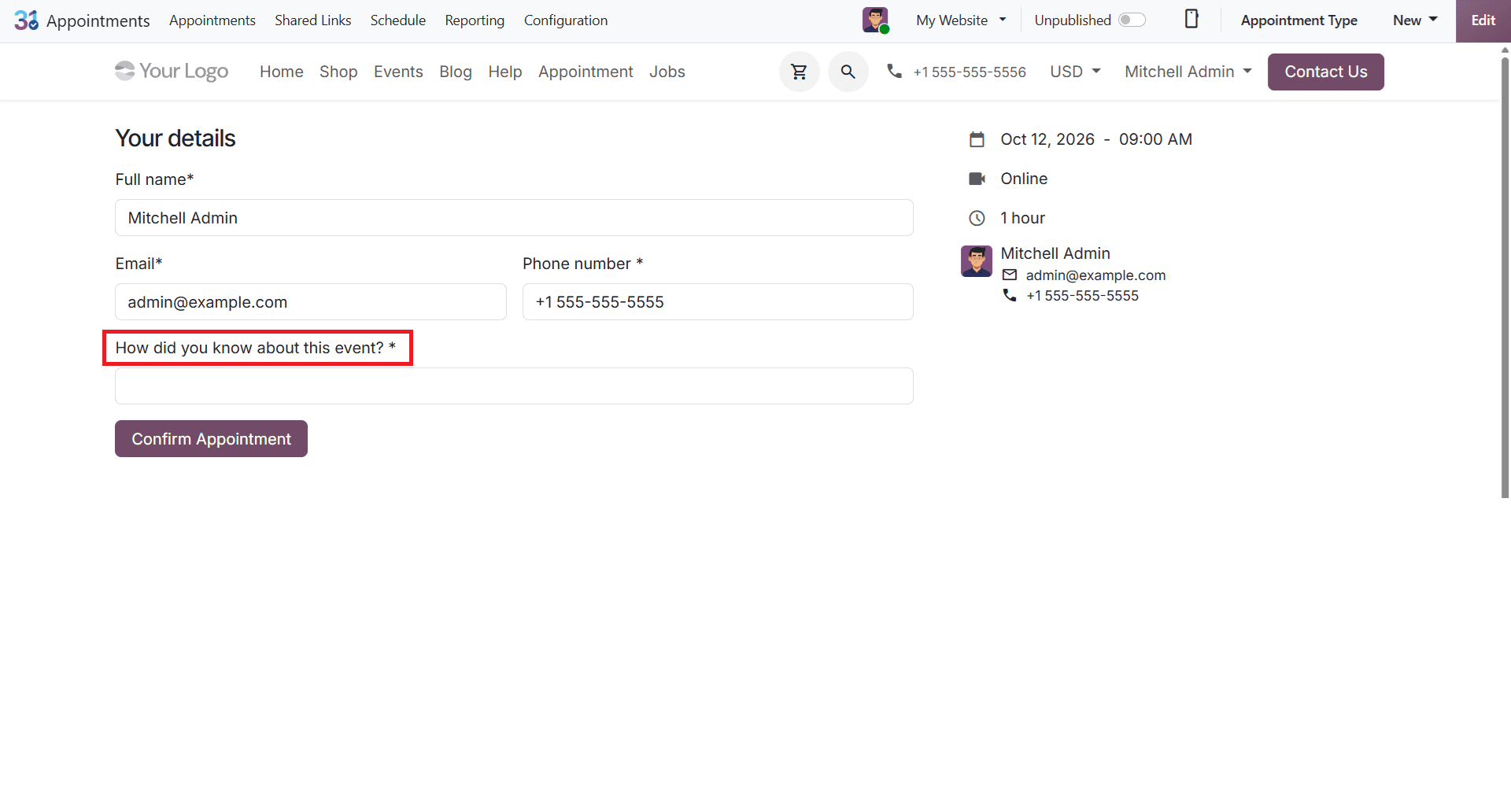This screenshot has height=812, width=1511.
Task: Click the Your Logo website logo
Action: (x=172, y=72)
